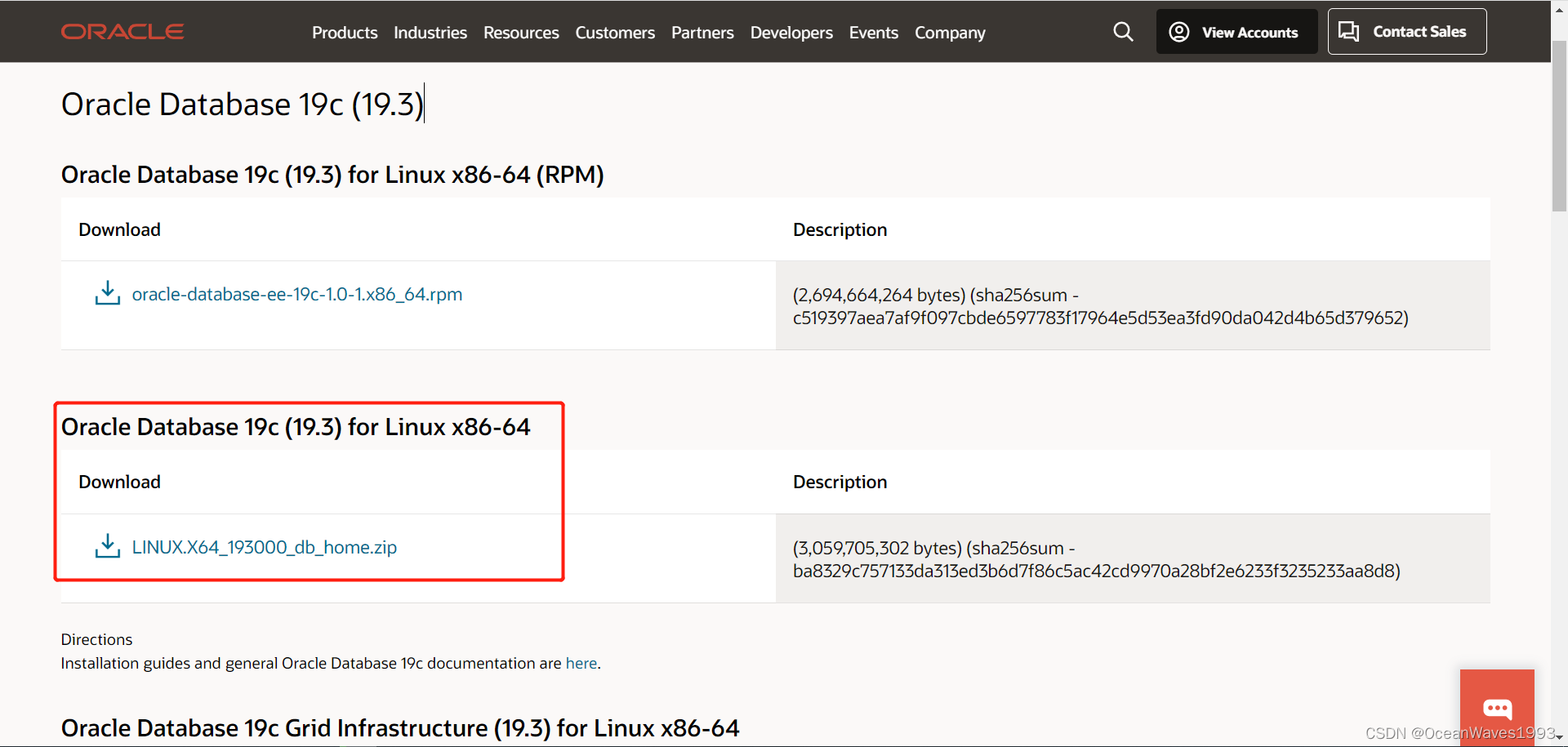
Task: Open the Partners menu
Action: [x=702, y=33]
